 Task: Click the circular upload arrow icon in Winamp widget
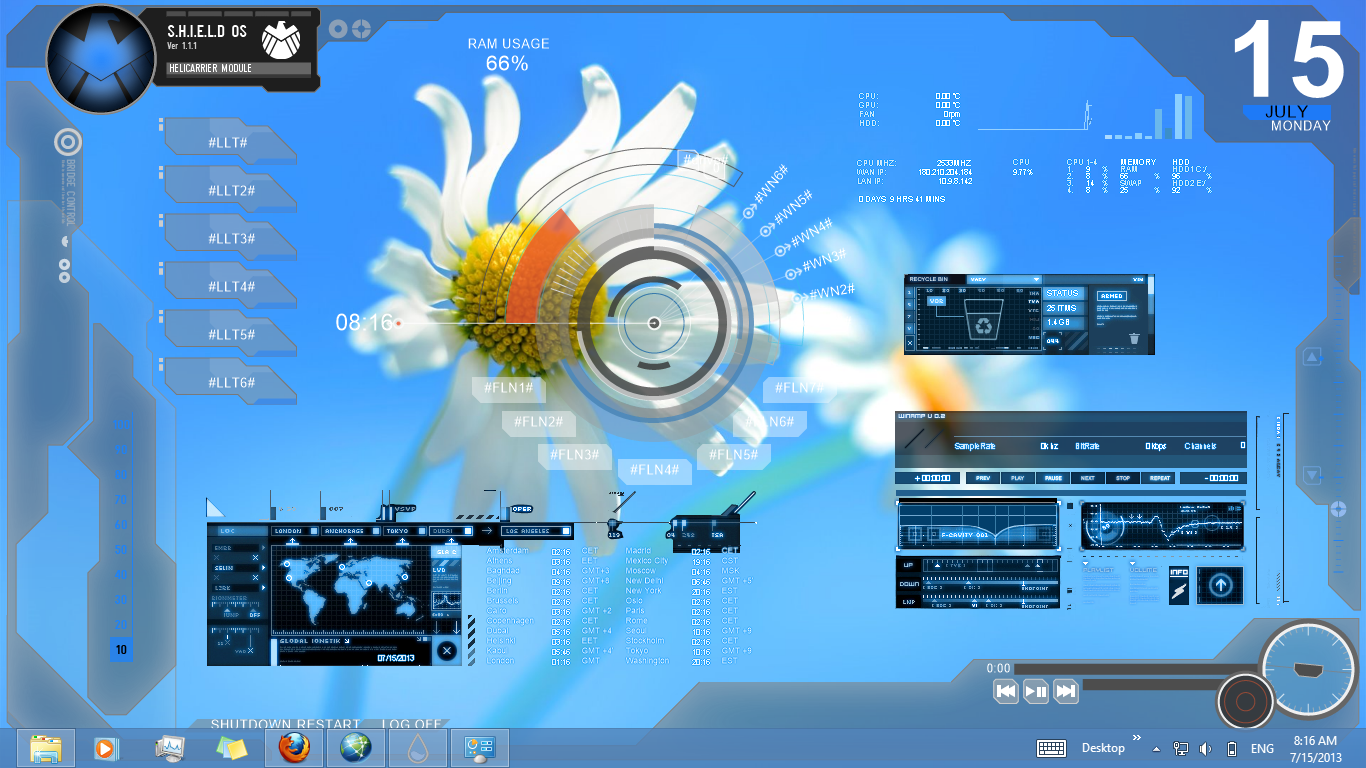click(1220, 586)
